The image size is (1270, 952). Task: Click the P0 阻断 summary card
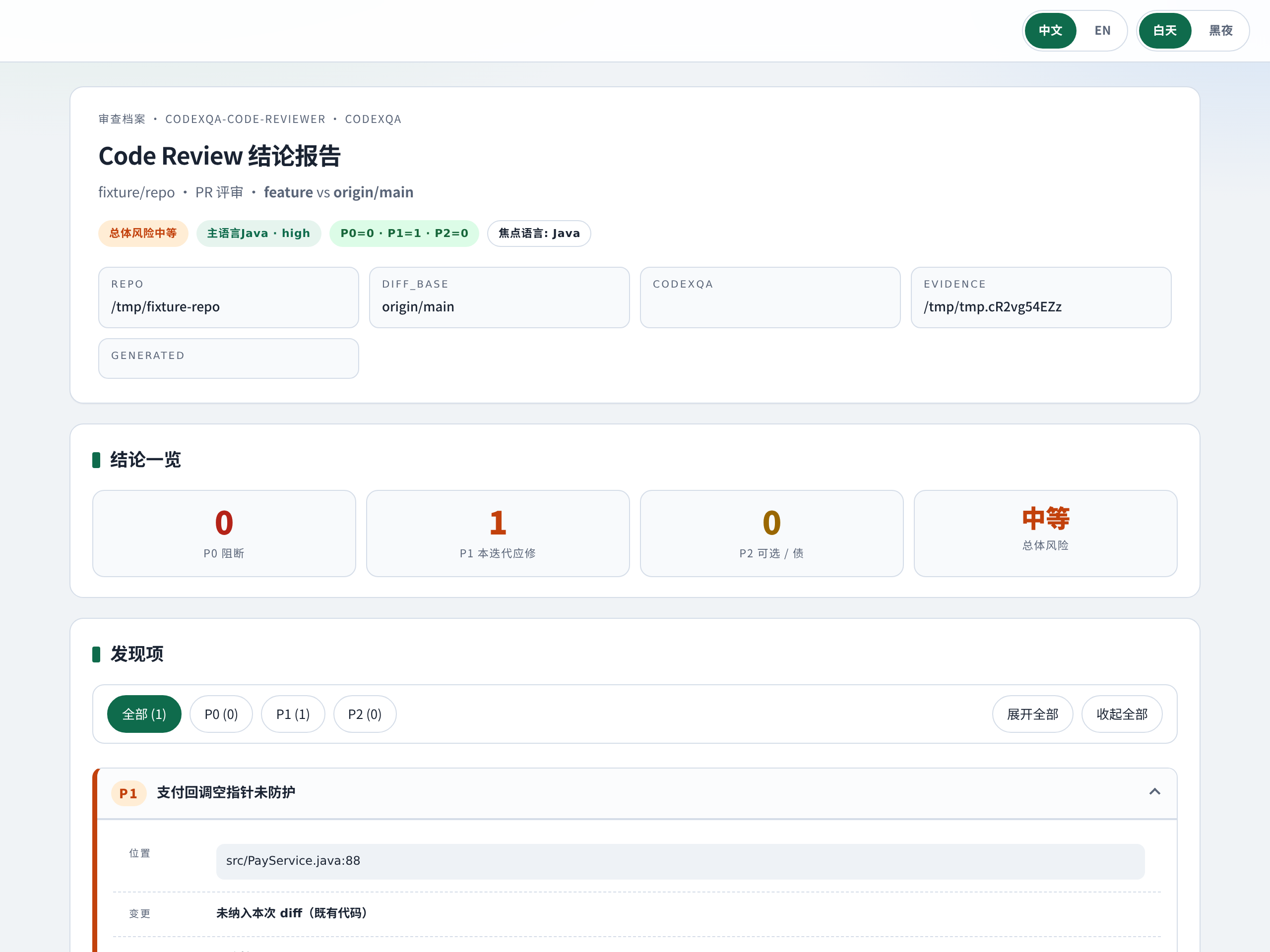click(224, 533)
